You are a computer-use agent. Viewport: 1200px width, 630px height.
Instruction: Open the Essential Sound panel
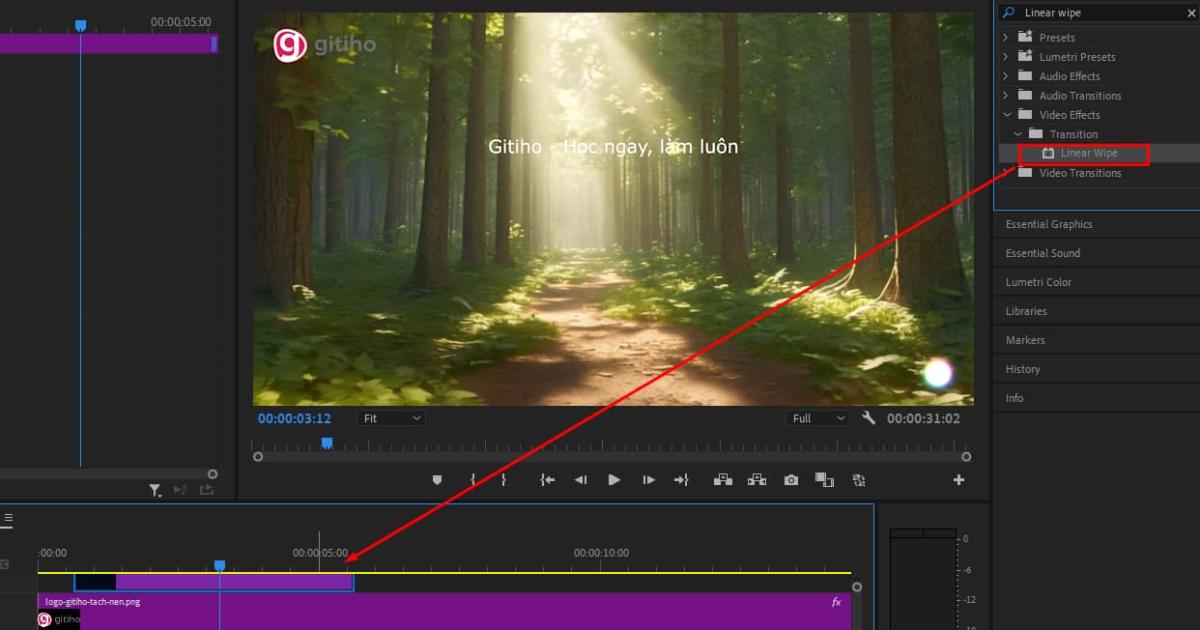[x=1042, y=253]
